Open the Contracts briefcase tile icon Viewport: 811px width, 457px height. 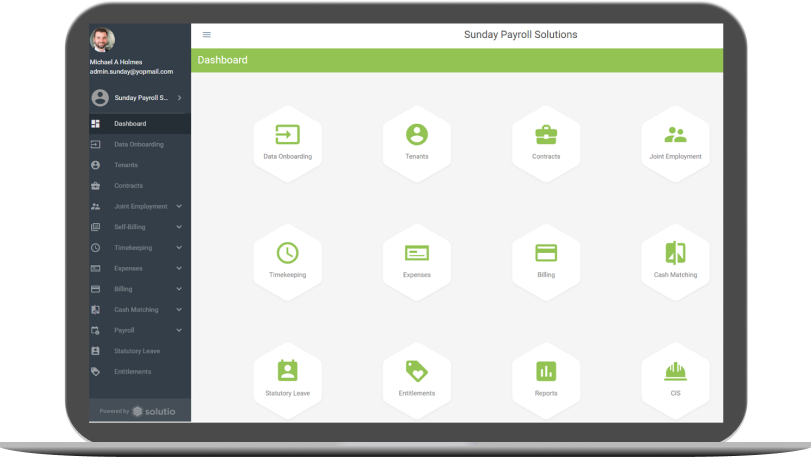pyautogui.click(x=546, y=135)
